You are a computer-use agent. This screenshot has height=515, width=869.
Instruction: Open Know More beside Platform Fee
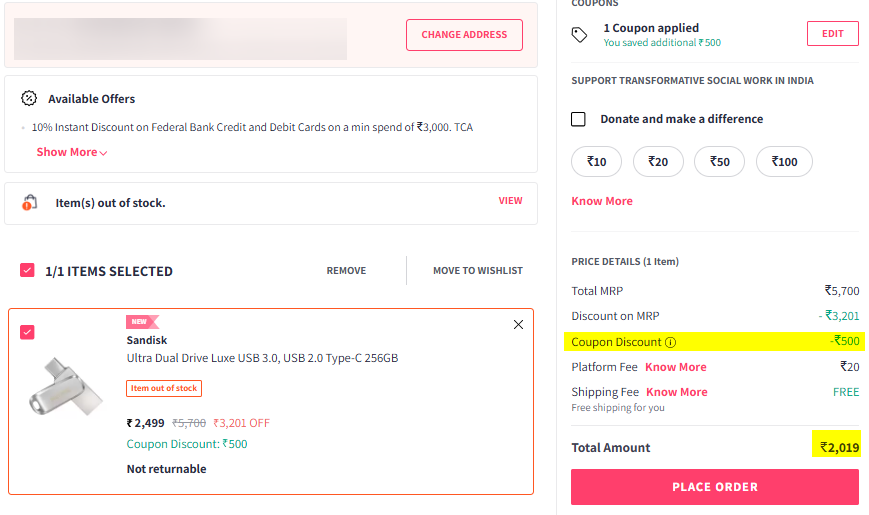click(x=676, y=367)
